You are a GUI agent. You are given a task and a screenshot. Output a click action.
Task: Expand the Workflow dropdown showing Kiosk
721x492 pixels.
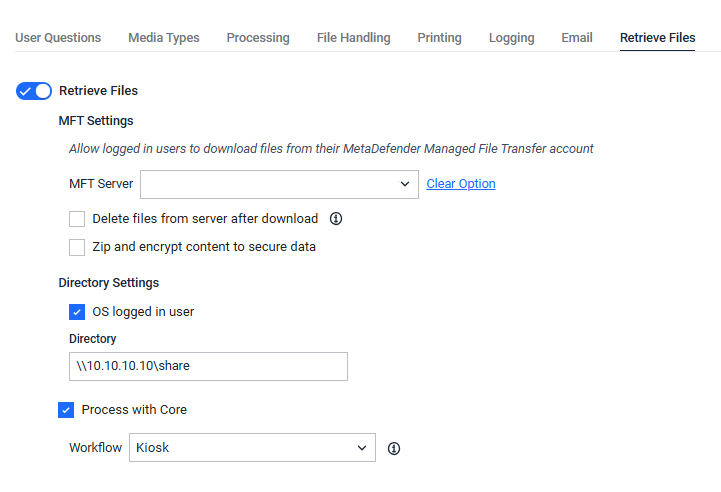(252, 447)
